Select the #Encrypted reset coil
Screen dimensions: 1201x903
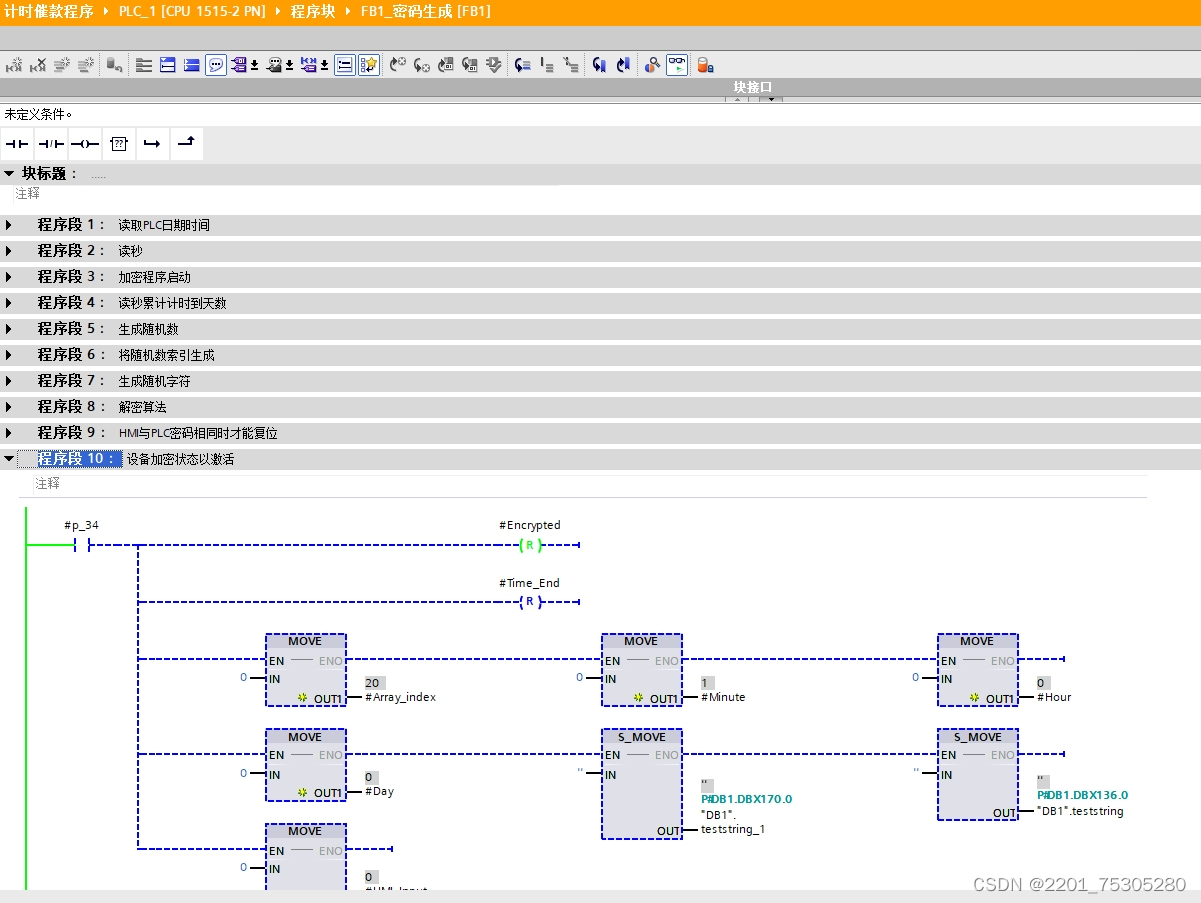[x=530, y=545]
